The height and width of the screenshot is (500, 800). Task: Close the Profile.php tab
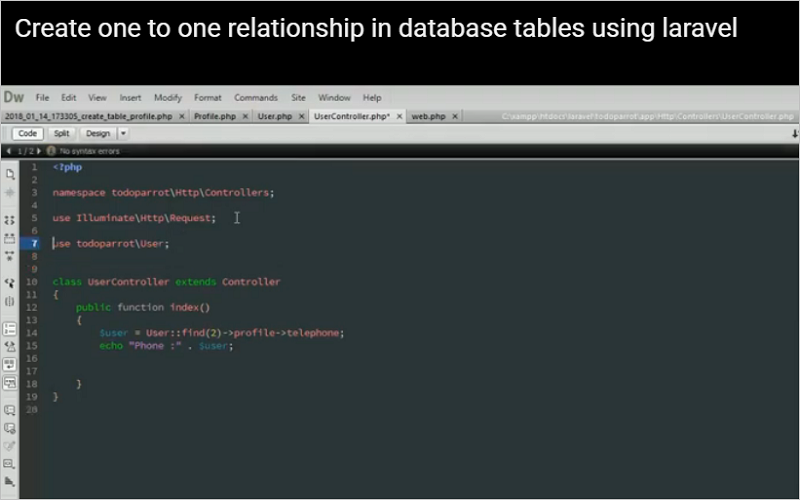tap(245, 116)
